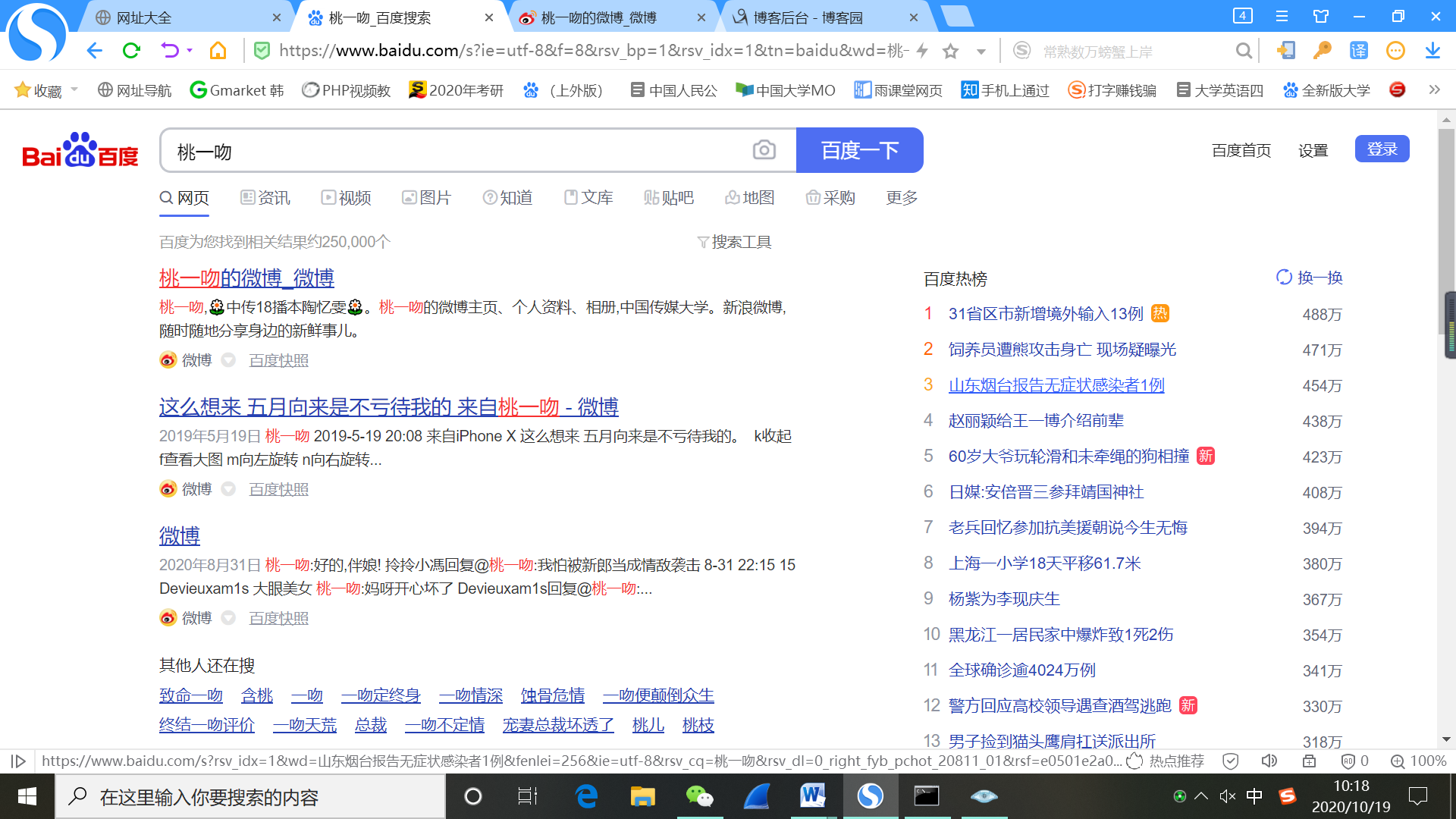Open the browser download manager icon

click(1432, 51)
